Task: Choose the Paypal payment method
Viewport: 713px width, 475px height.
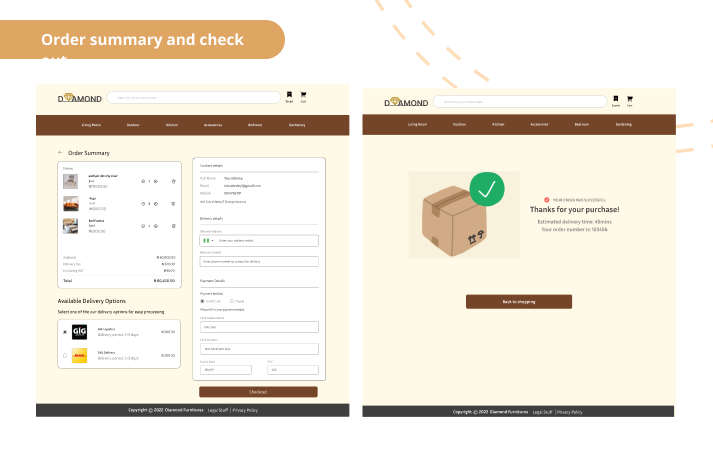Action: [232, 300]
